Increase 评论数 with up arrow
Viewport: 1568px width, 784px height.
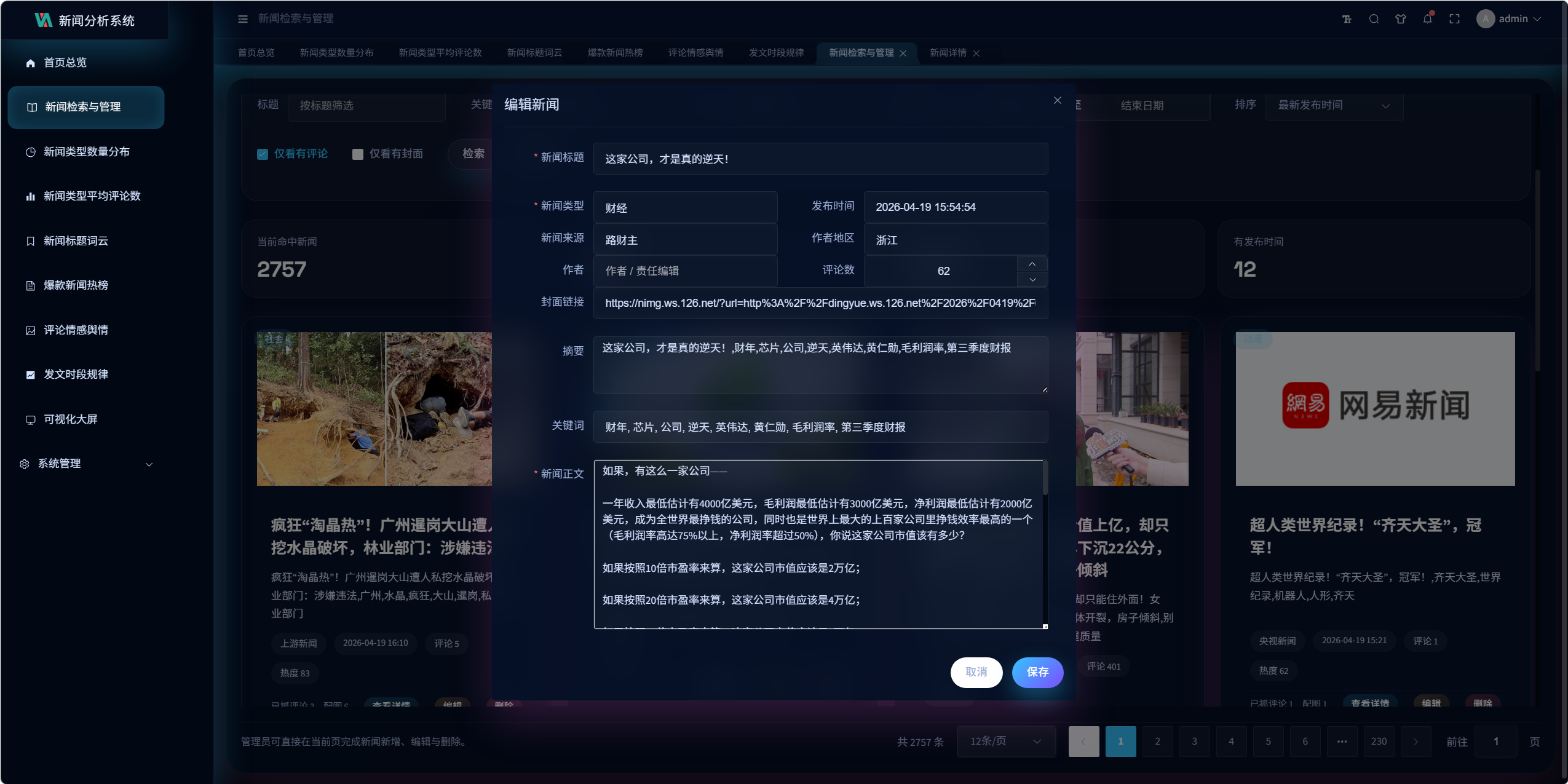[1032, 264]
